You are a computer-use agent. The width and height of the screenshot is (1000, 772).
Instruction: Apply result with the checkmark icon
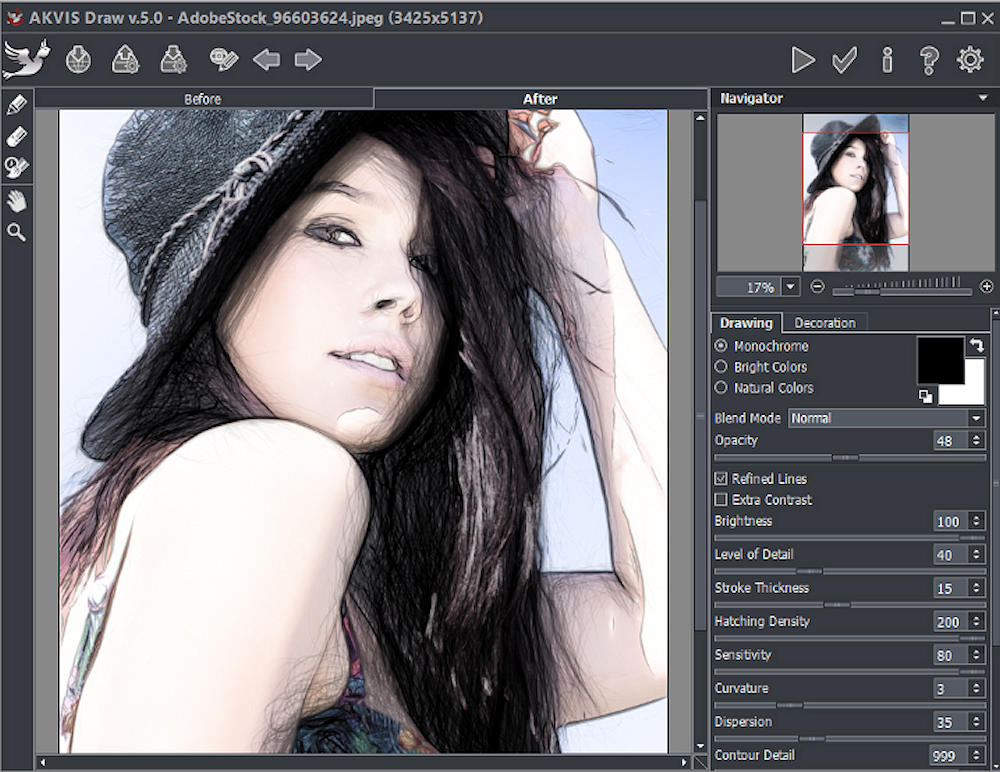pyautogui.click(x=845, y=60)
